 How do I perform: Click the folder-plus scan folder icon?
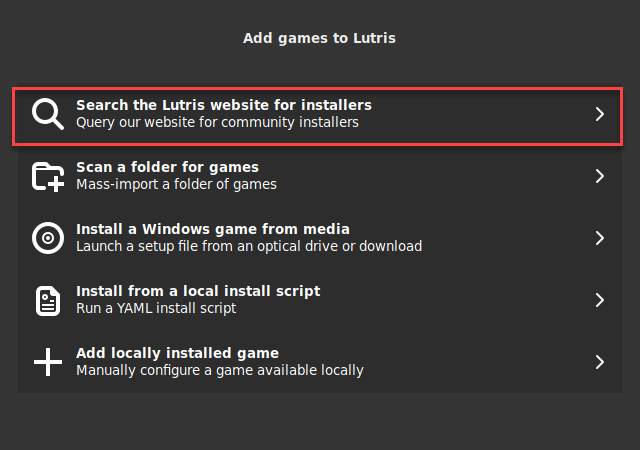tap(48, 176)
